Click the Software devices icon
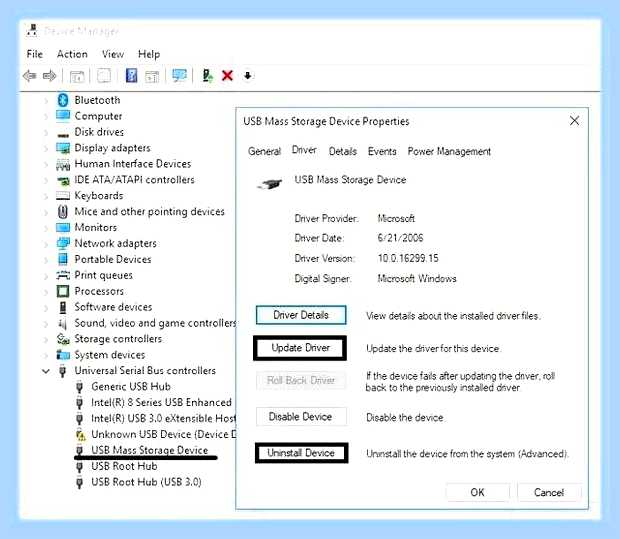The image size is (620, 539). 63,307
